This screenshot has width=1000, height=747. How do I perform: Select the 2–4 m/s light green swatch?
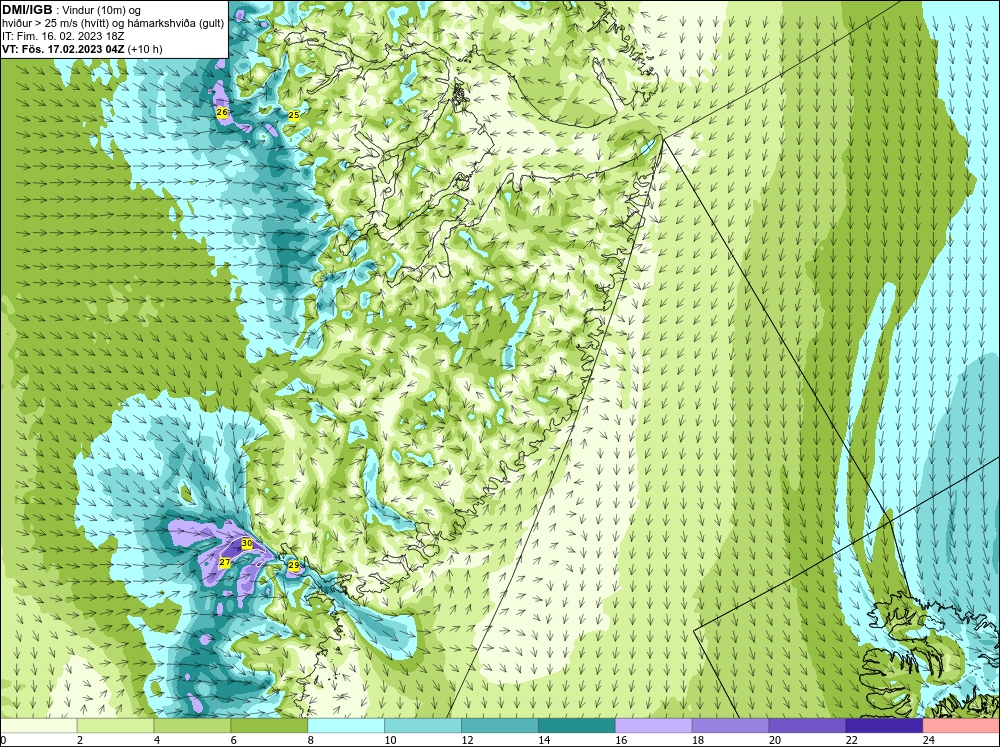(115, 726)
